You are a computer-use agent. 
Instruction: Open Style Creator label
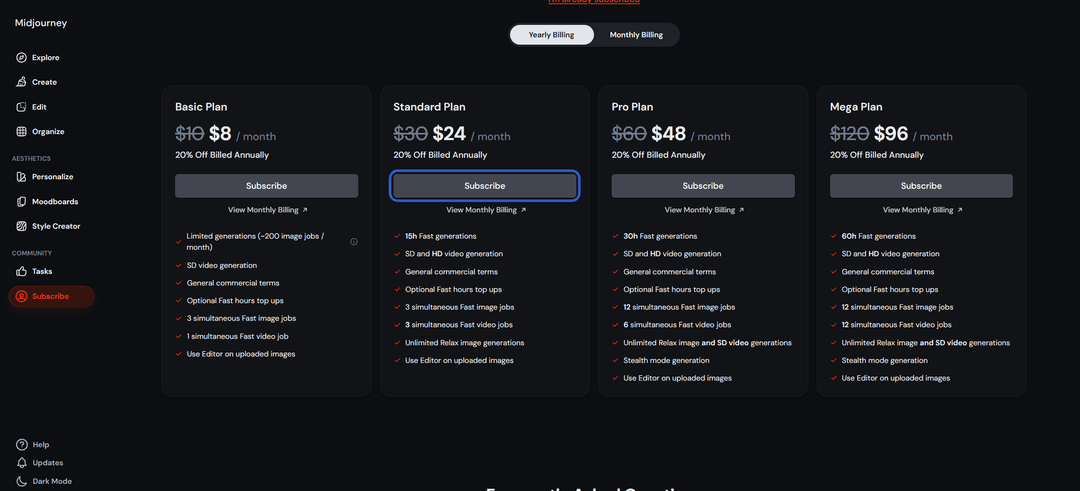[56, 226]
